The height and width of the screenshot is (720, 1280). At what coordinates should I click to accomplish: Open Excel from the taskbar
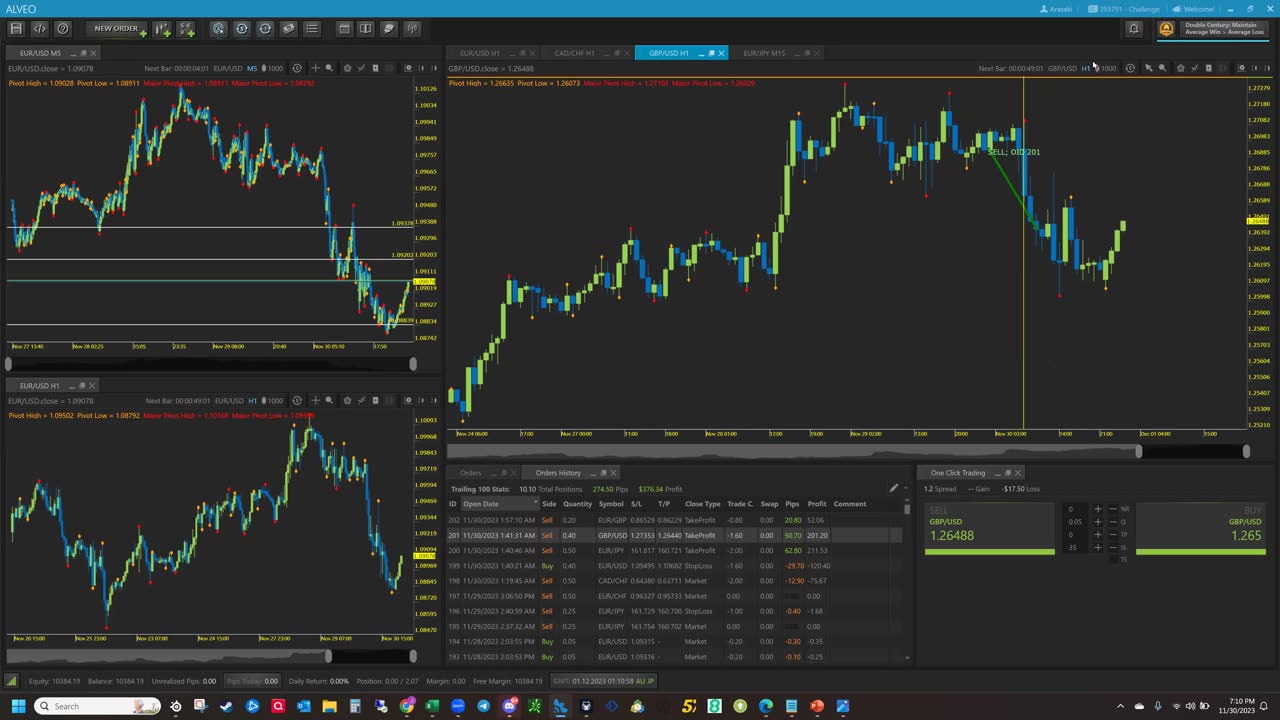coord(432,706)
